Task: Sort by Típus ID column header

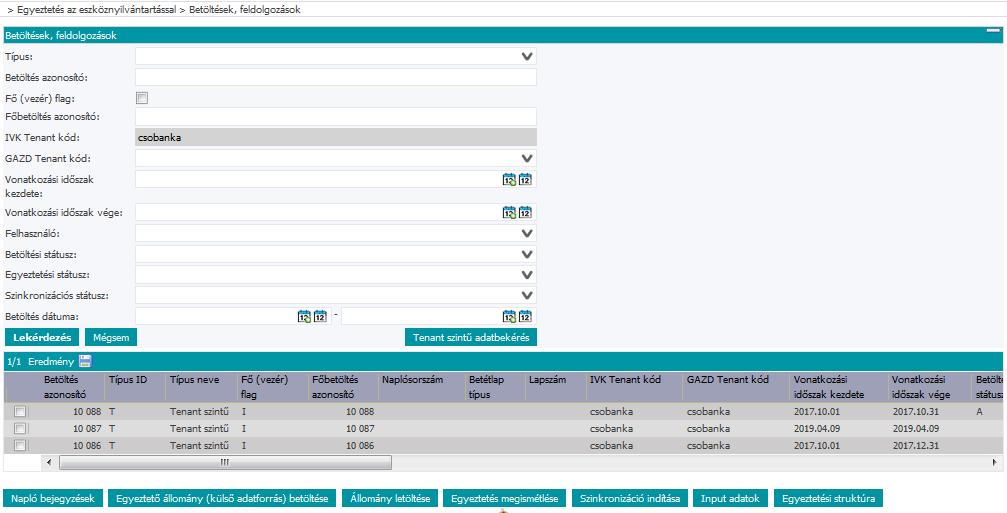Action: pyautogui.click(x=128, y=379)
